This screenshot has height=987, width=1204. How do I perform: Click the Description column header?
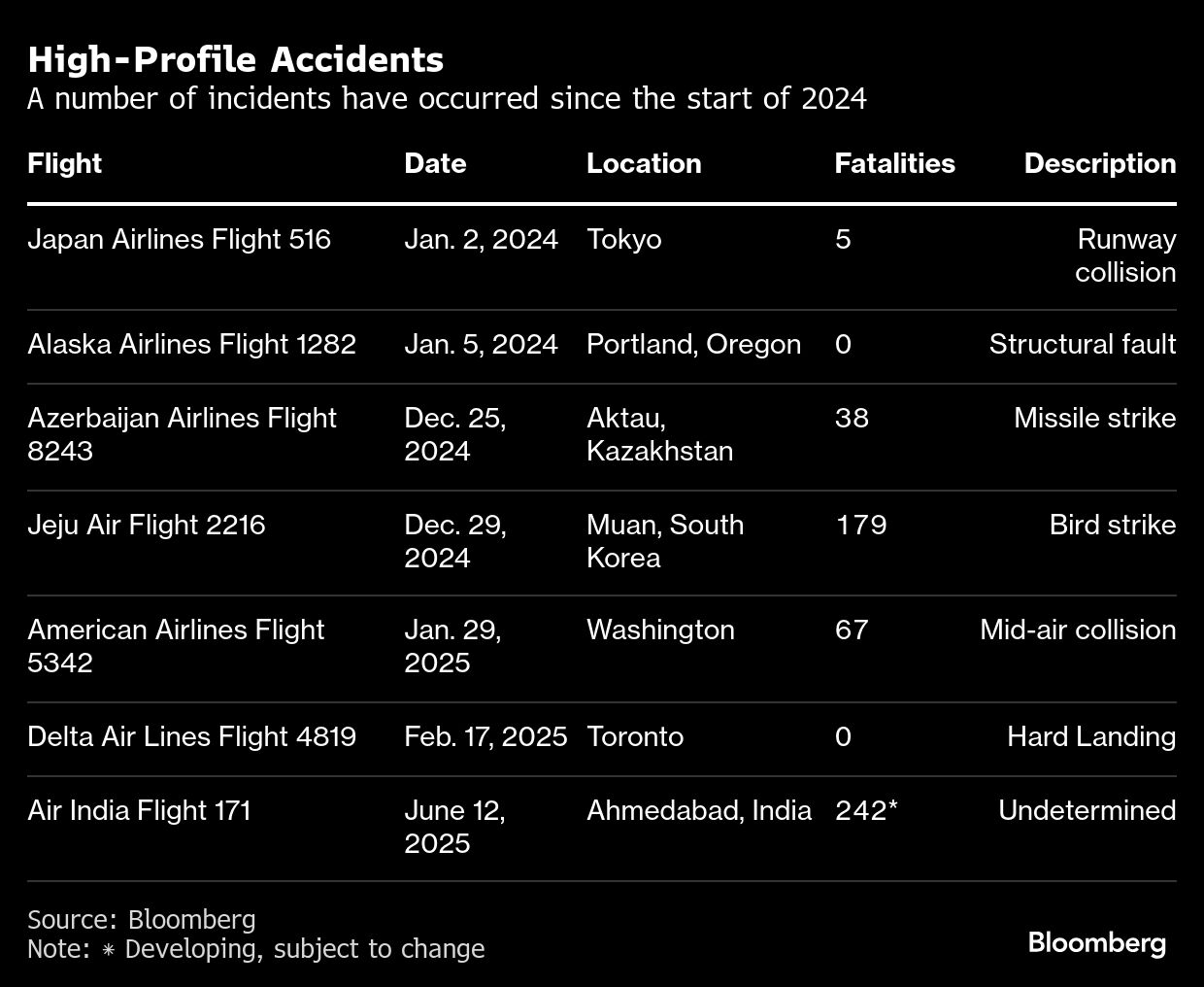point(1099,163)
